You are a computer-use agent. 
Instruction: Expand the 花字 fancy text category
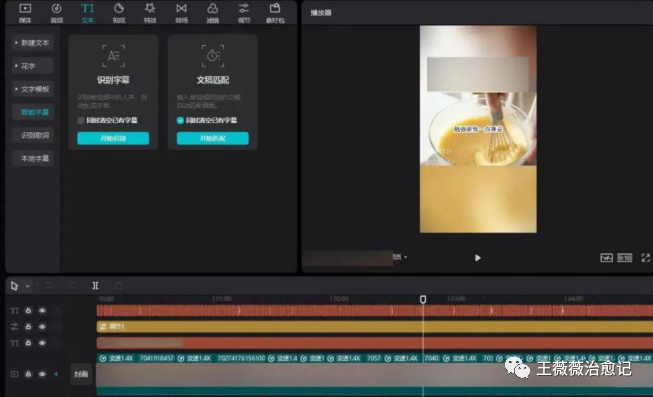[32, 66]
